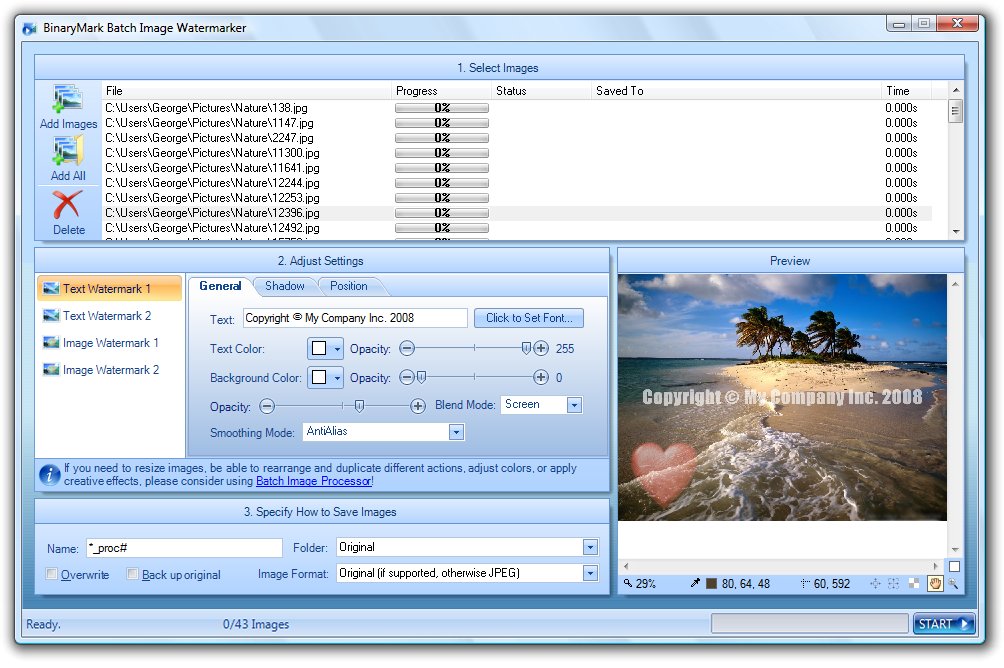Click the crosshair center icon in preview toolbar
The width and height of the screenshot is (1004, 668).
tap(876, 584)
